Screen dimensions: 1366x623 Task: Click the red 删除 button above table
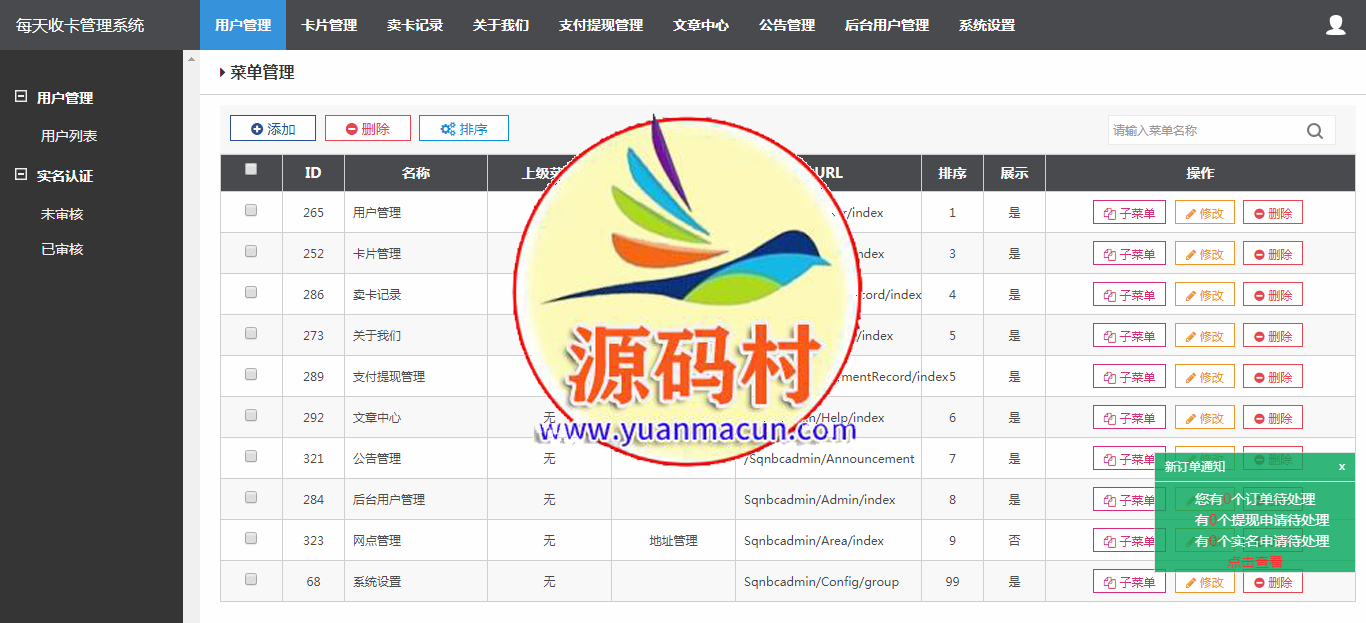tap(367, 129)
